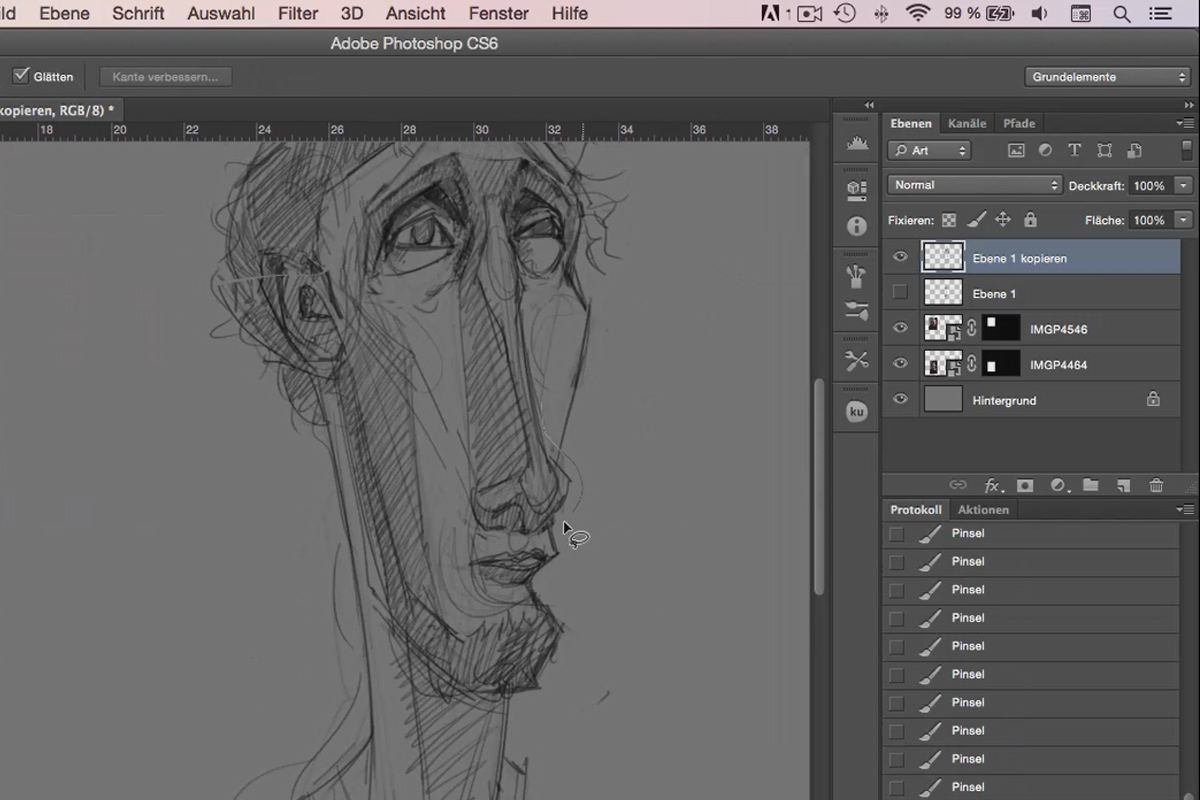Create new group folder icon
This screenshot has width=1200, height=800.
1090,485
